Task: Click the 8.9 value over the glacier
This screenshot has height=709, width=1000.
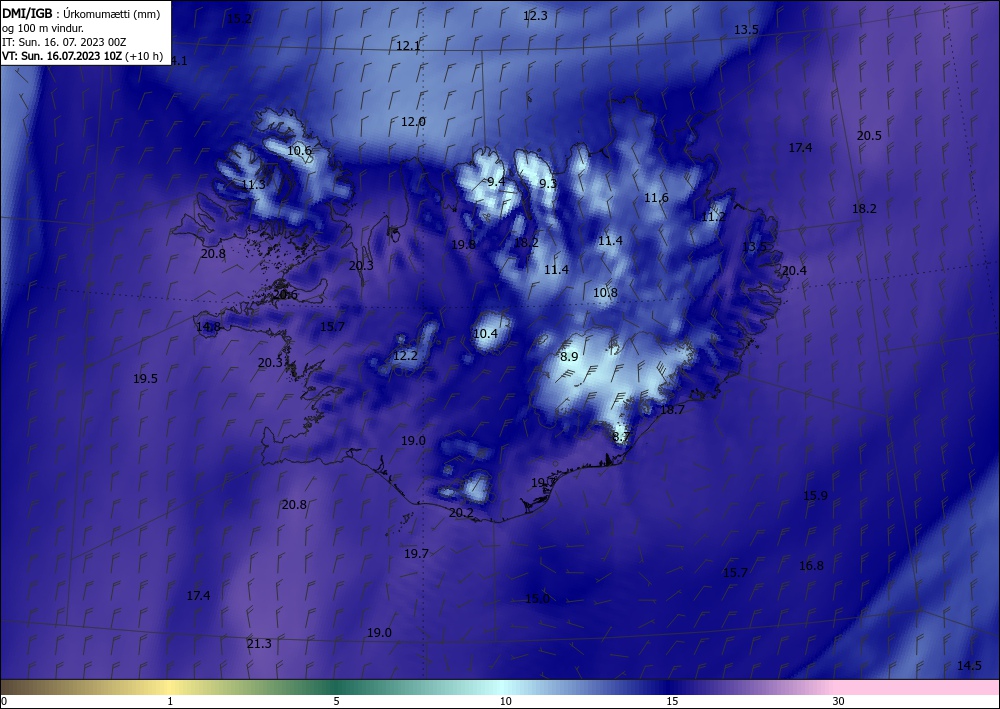Action: click(569, 356)
